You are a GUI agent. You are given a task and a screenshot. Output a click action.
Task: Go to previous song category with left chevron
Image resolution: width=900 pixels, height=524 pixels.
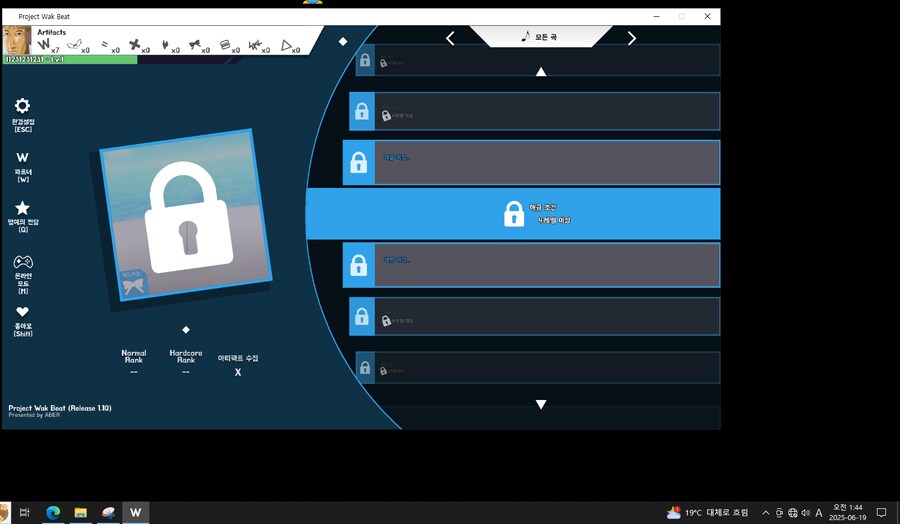[x=450, y=38]
